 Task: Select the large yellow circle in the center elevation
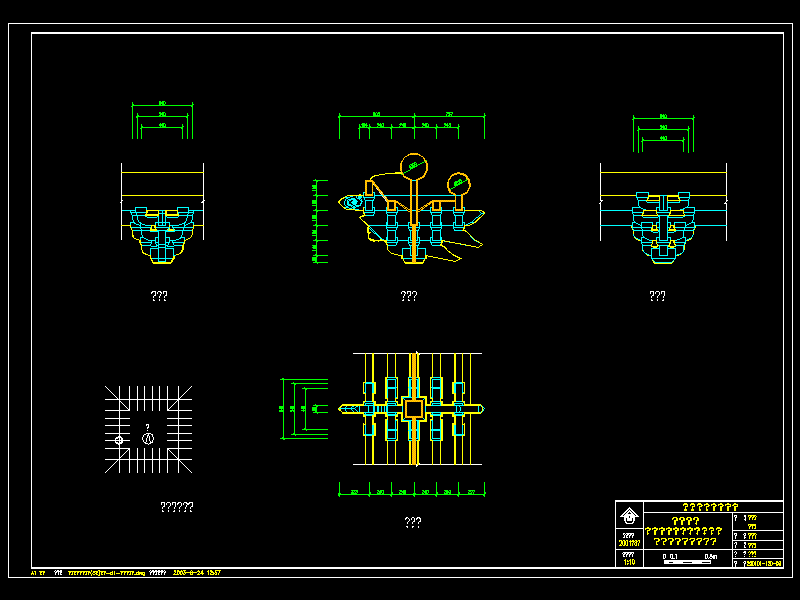[414, 166]
